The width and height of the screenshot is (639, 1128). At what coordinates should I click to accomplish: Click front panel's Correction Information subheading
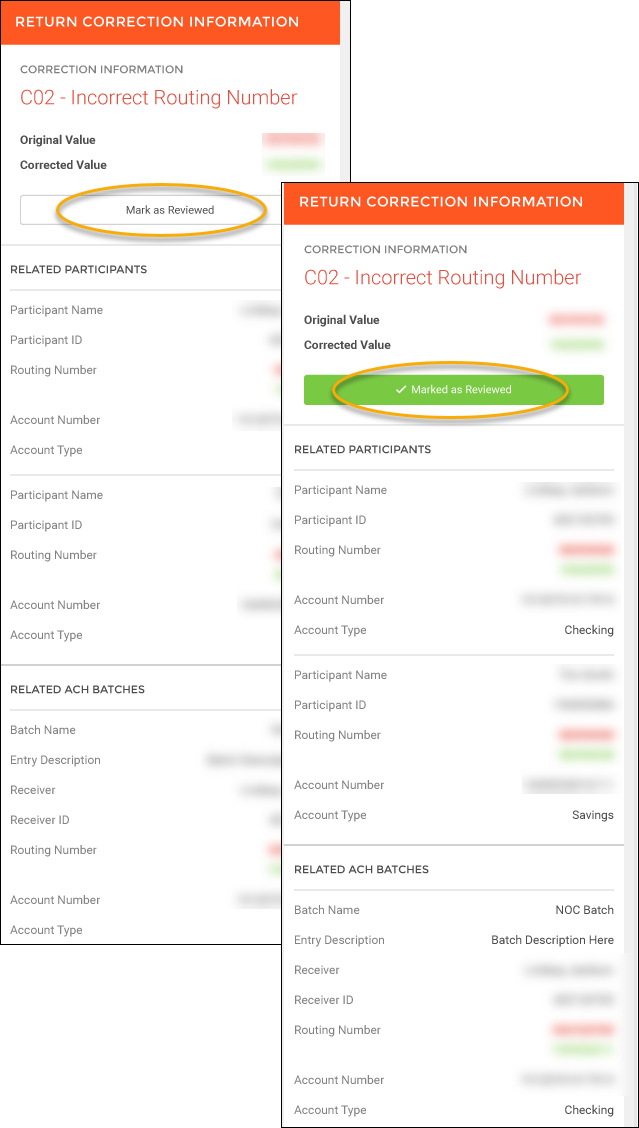point(385,250)
